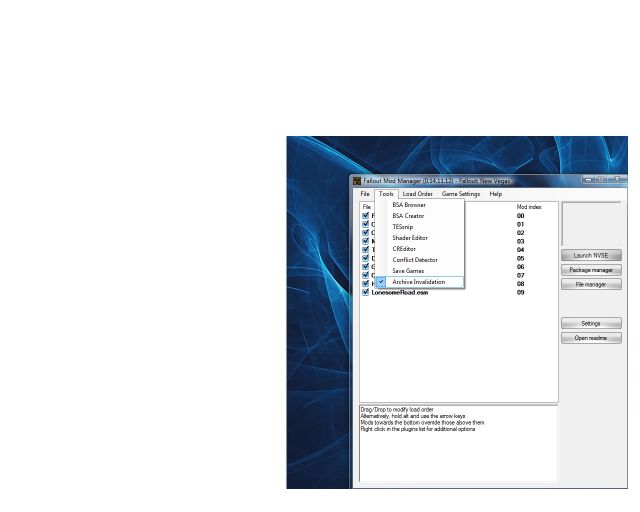Uncheck the plugin with mod index 05

365,258
